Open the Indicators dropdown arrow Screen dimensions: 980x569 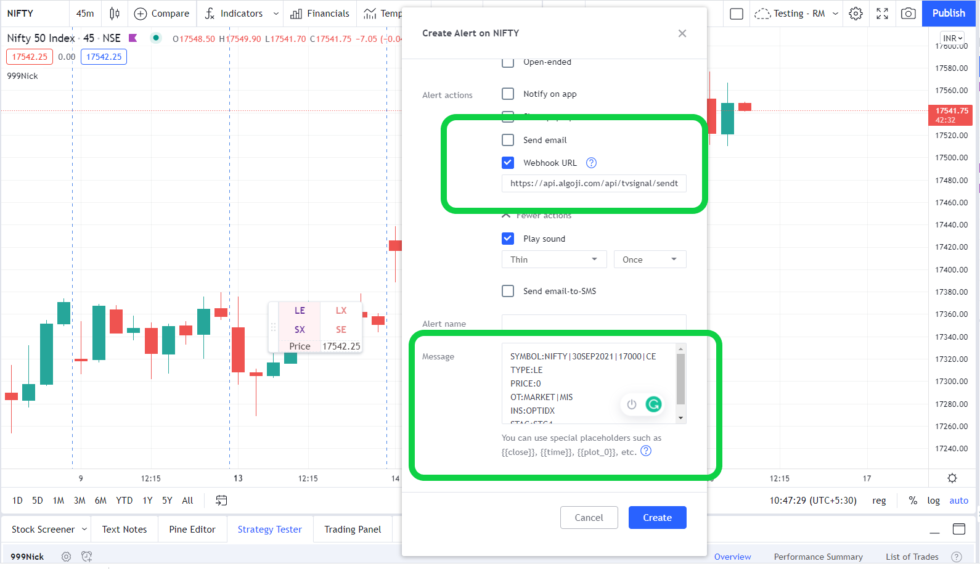276,13
